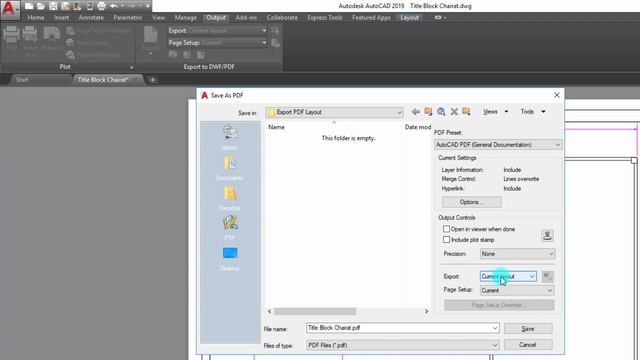Close the Save As PDF dialog
This screenshot has height=360, width=640.
tap(557, 95)
